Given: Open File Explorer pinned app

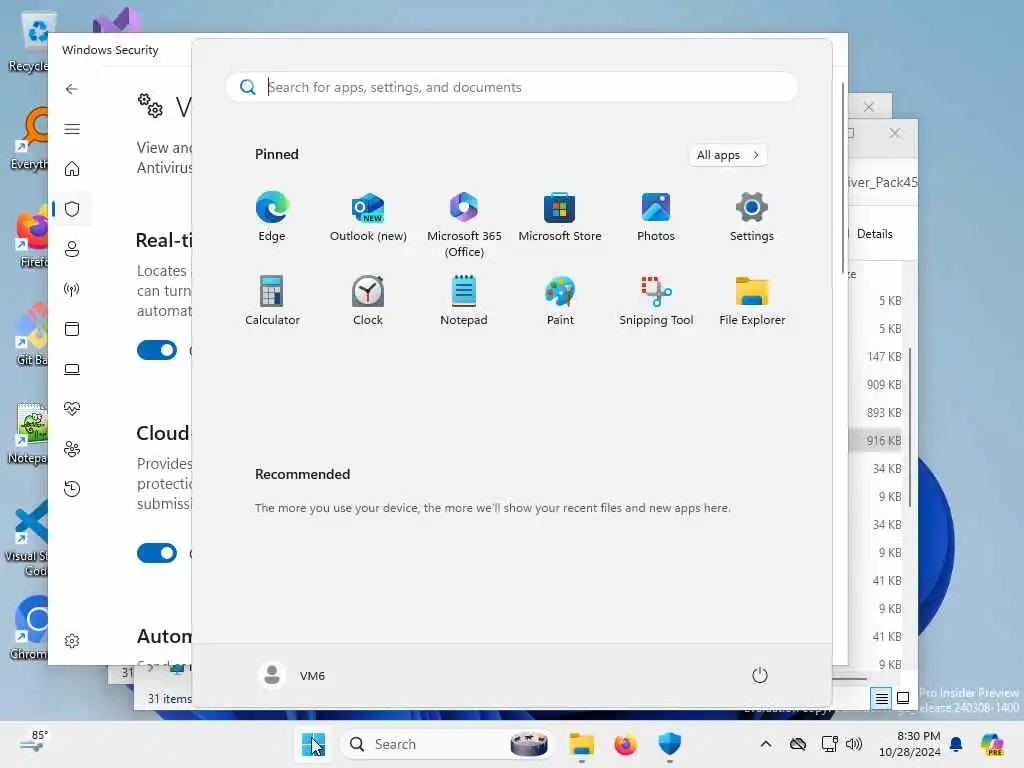Looking at the screenshot, I should click(752, 301).
